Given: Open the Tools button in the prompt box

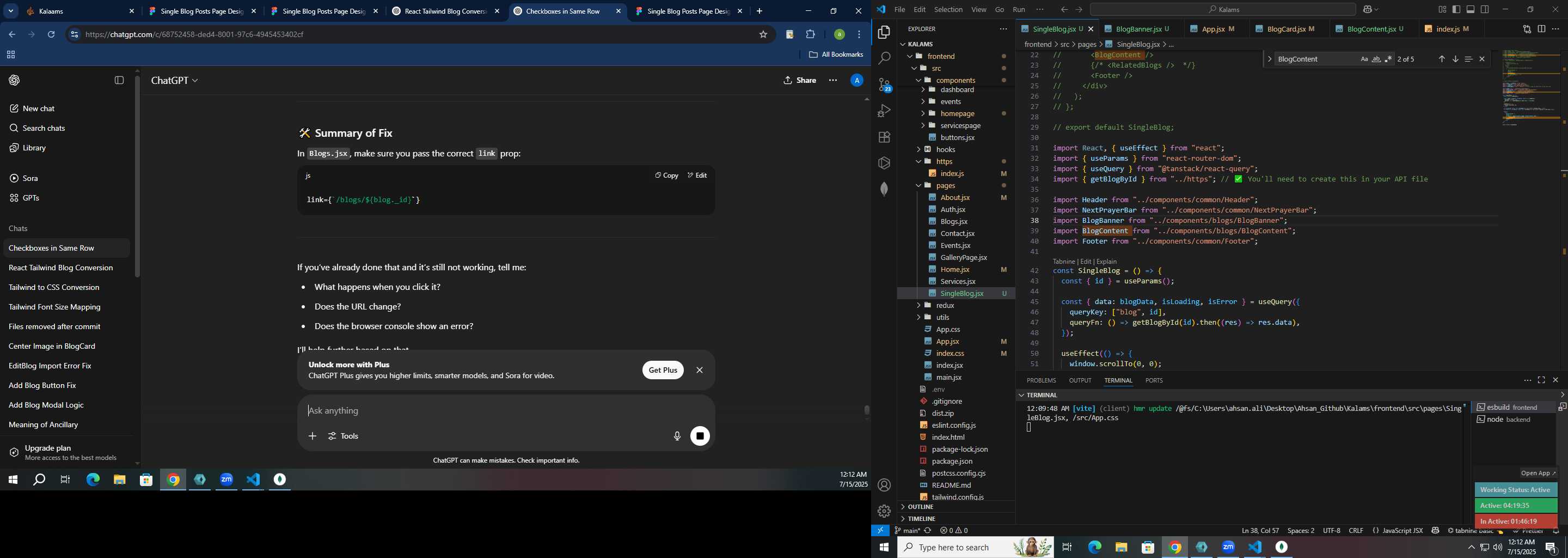Looking at the screenshot, I should pos(344,436).
